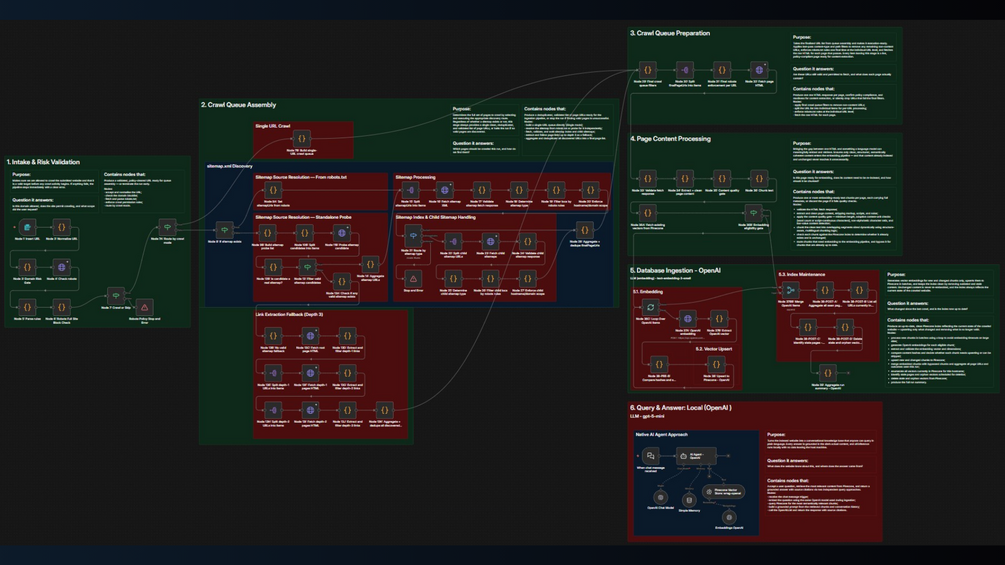Click the '2. Crawl Queue Assembly' sticky title
This screenshot has width=1005, height=565.
click(238, 104)
